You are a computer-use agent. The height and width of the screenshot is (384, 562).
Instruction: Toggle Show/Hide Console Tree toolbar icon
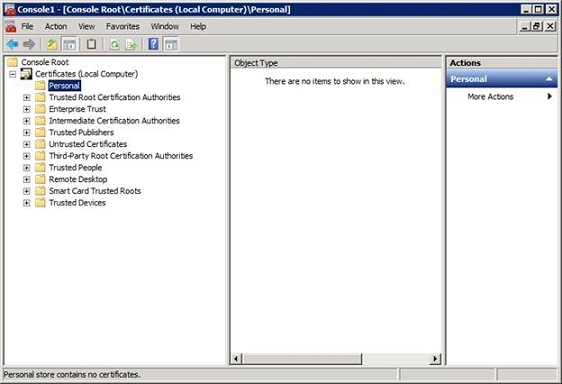[69, 44]
